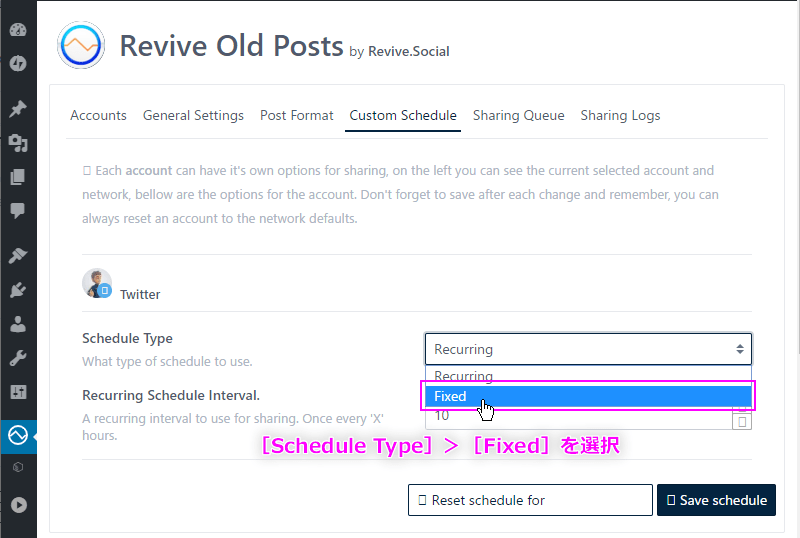Click the Reset schedule for button

point(530,500)
